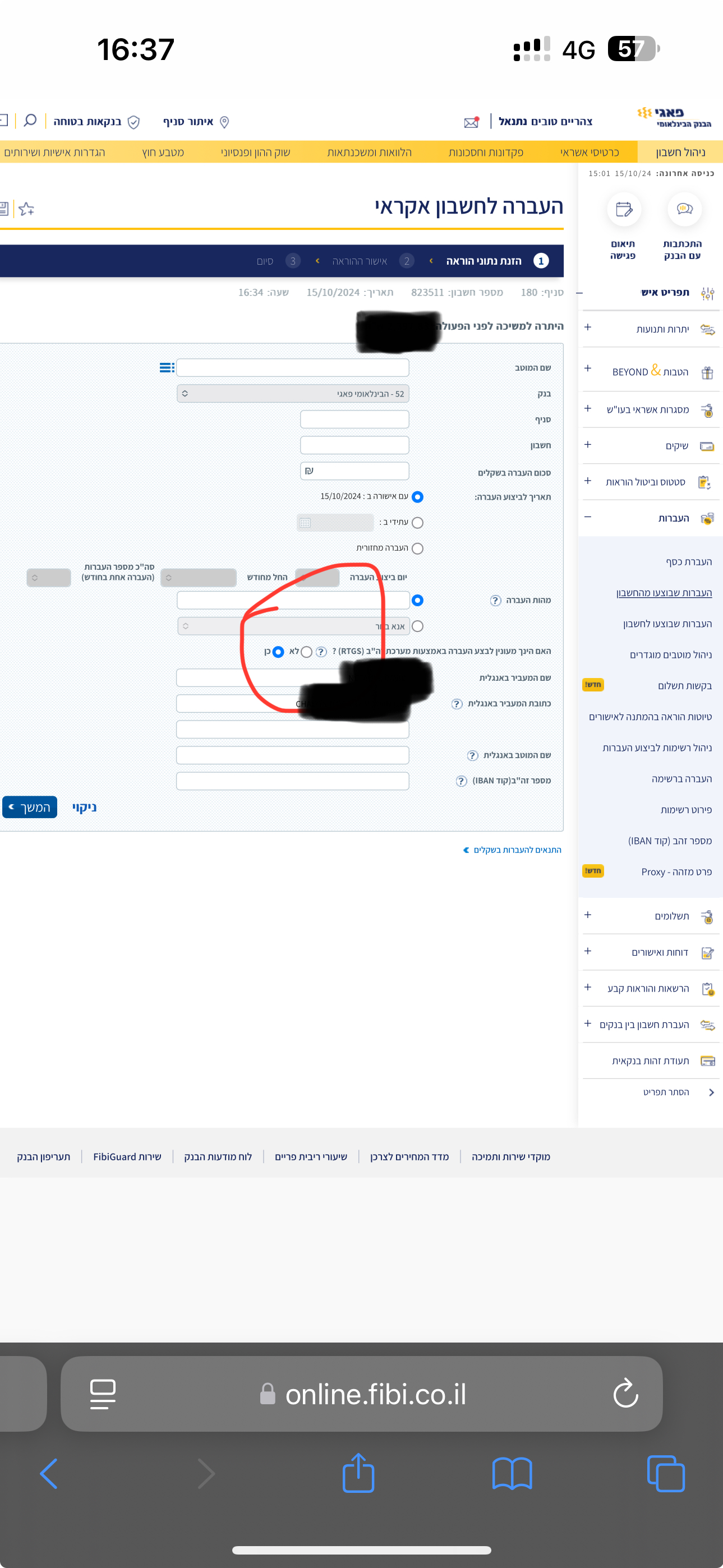Add page to favorites star icon

click(26, 209)
